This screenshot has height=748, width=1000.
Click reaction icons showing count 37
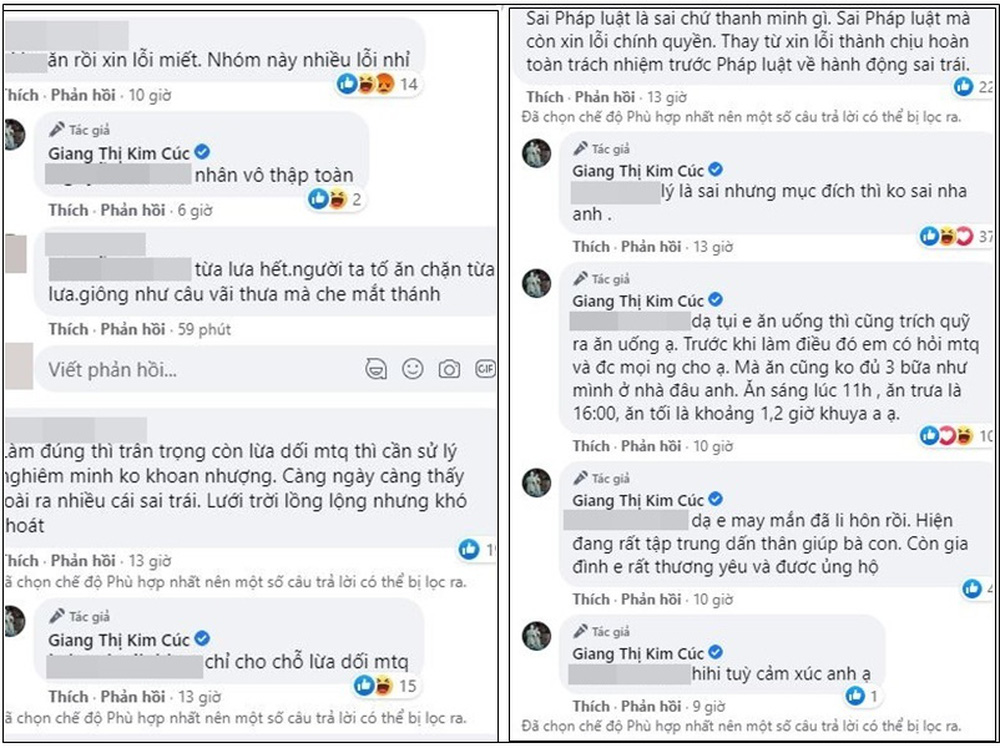point(943,237)
